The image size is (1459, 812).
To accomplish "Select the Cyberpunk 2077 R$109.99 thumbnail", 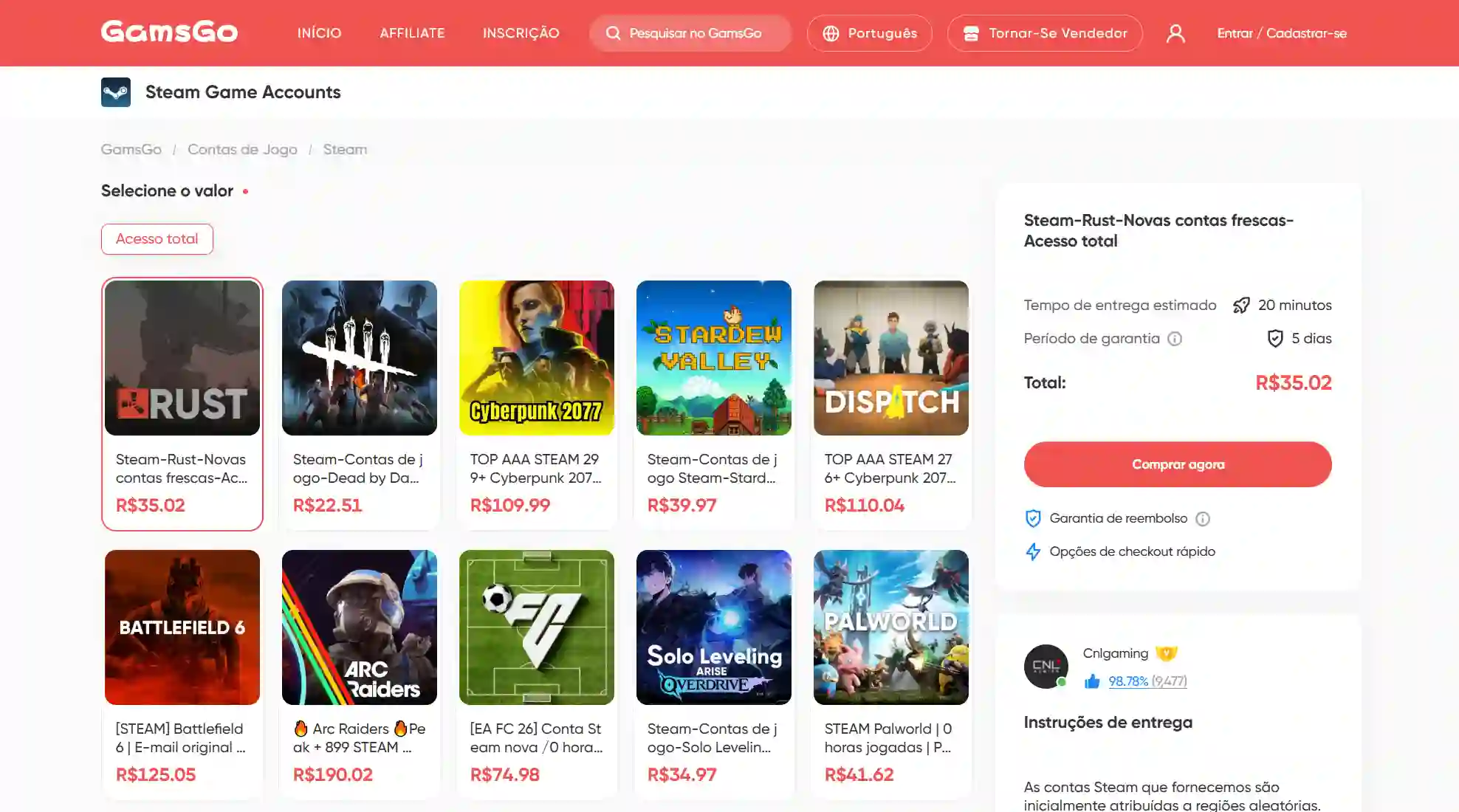I will [537, 358].
